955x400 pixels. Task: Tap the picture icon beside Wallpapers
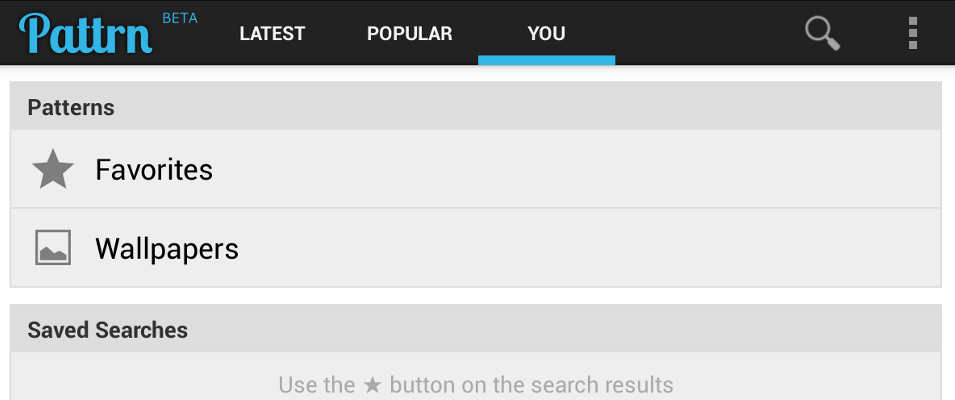[x=53, y=247]
